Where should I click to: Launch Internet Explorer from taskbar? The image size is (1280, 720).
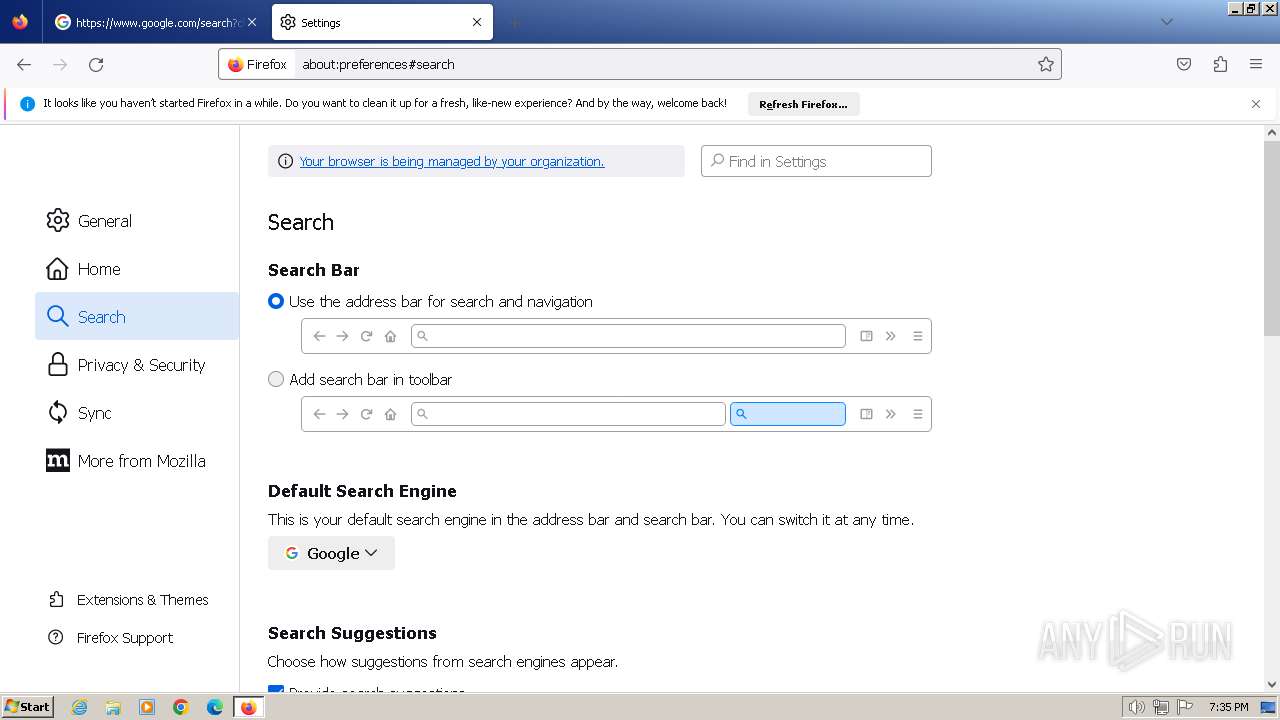pyautogui.click(x=79, y=707)
